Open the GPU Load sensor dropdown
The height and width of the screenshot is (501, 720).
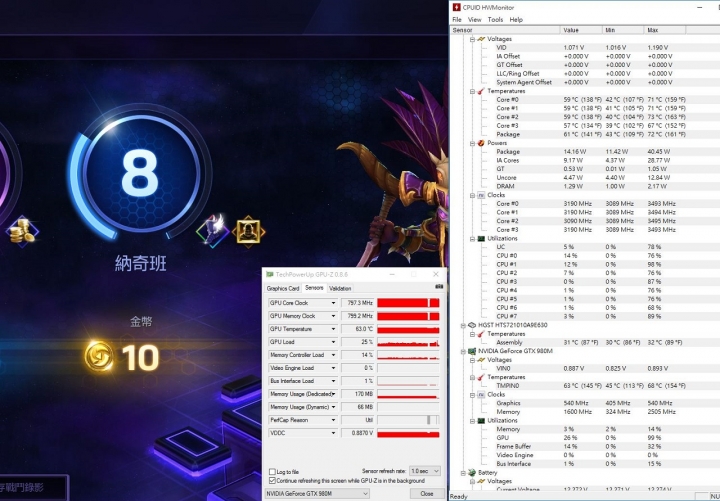pyautogui.click(x=333, y=342)
